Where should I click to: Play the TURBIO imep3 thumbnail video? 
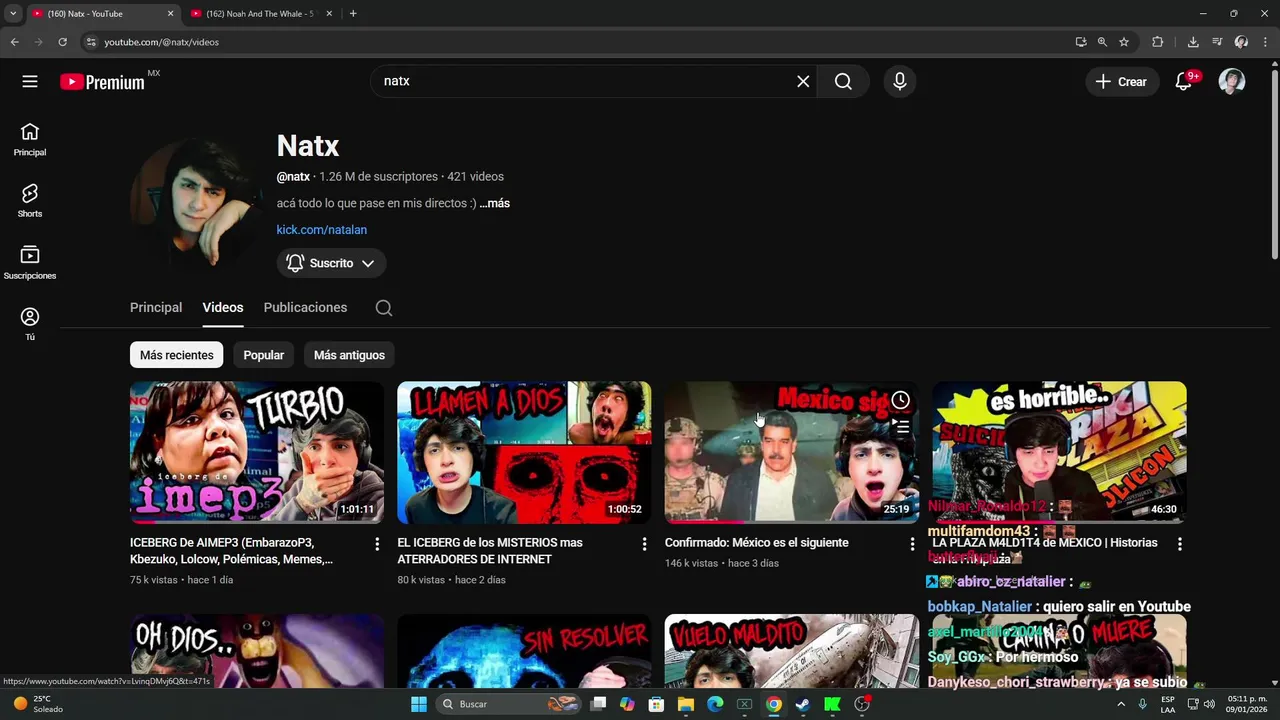257,452
